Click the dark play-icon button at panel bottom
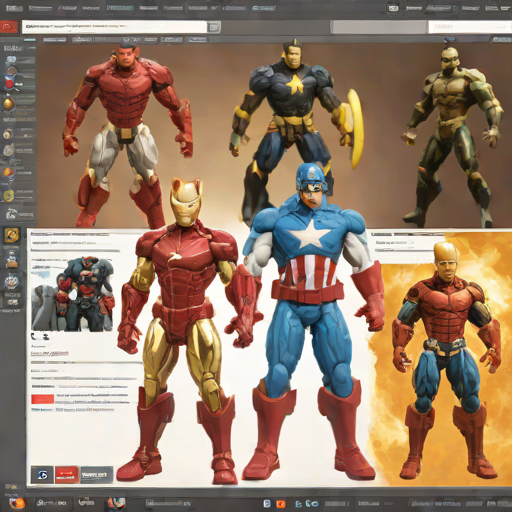This screenshot has height=512, width=512. [x=42, y=475]
